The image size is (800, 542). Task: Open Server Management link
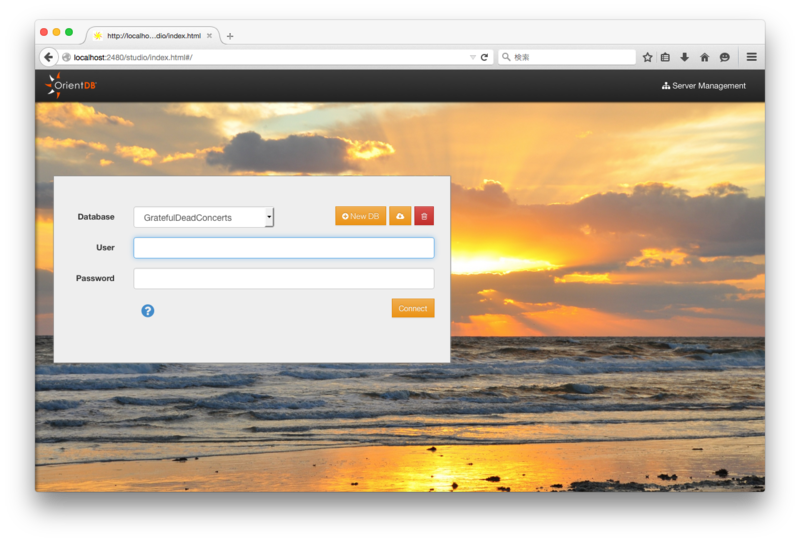tap(704, 86)
